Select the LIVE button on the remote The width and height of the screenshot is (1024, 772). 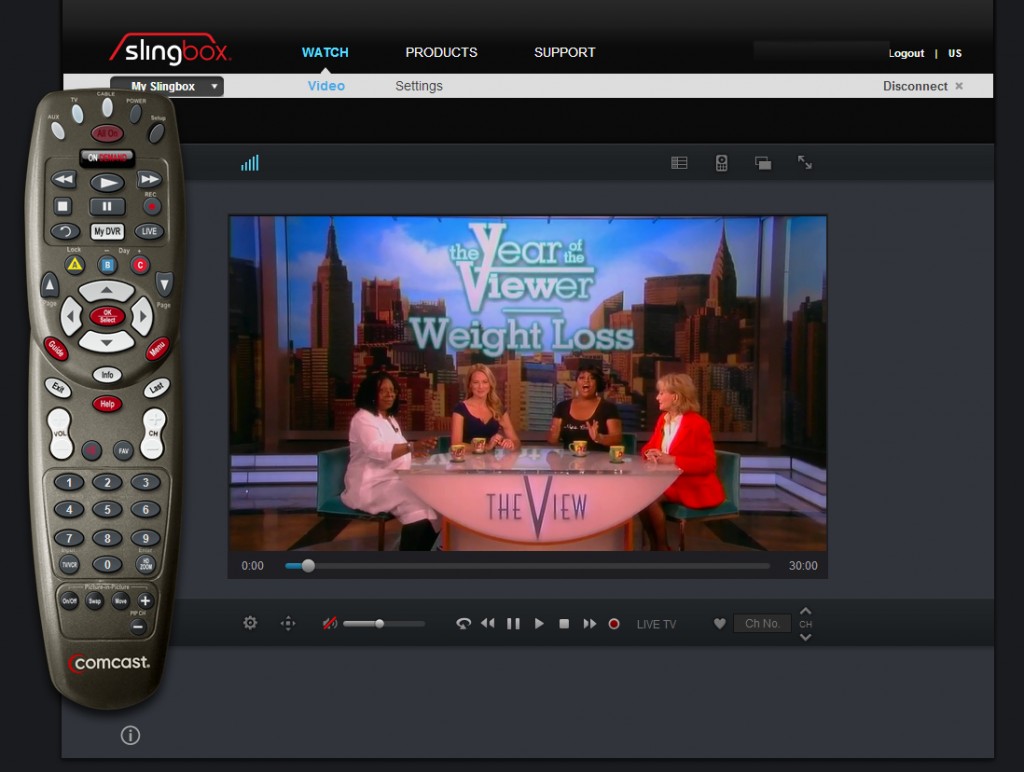tap(149, 231)
